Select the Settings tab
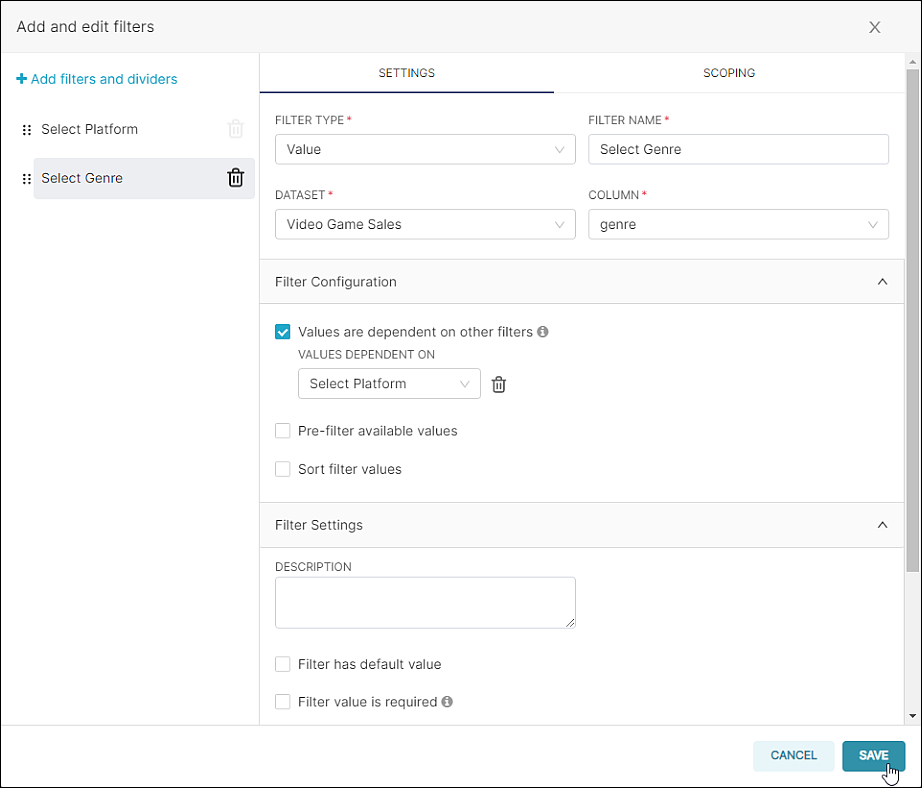 coord(406,73)
